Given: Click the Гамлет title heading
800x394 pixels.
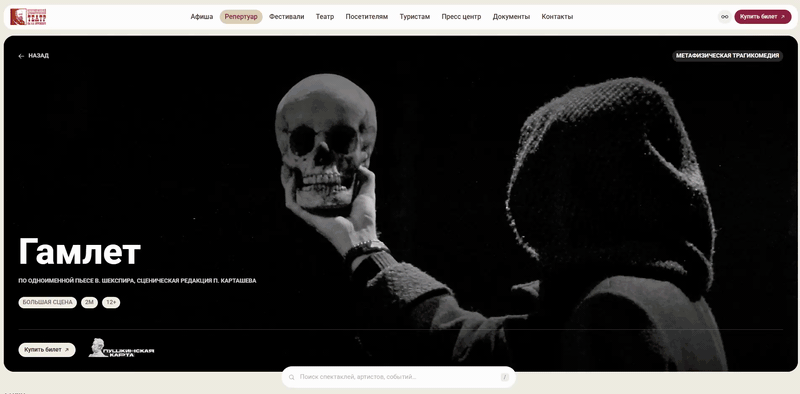Looking at the screenshot, I should click(x=80, y=252).
